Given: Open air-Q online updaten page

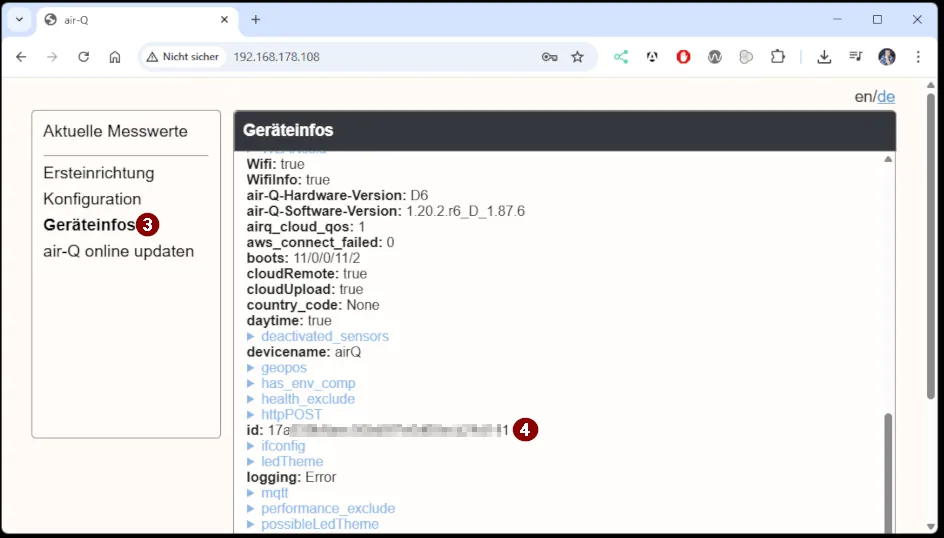Looking at the screenshot, I should 118,251.
